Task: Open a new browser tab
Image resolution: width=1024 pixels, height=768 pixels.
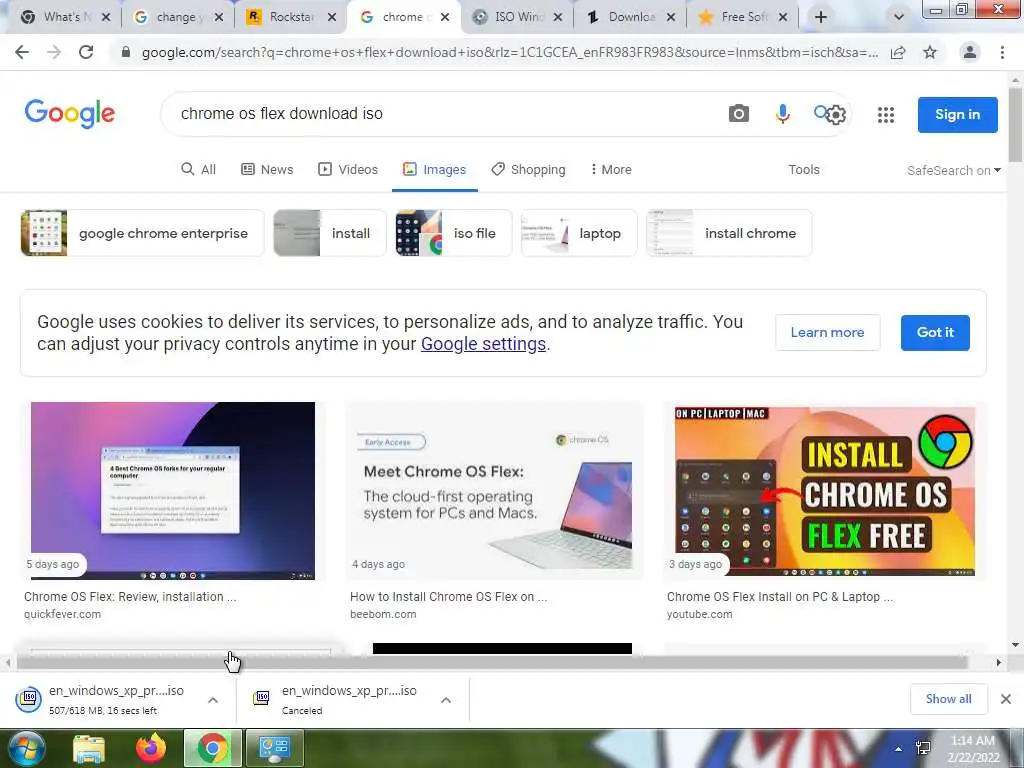Action: click(821, 17)
